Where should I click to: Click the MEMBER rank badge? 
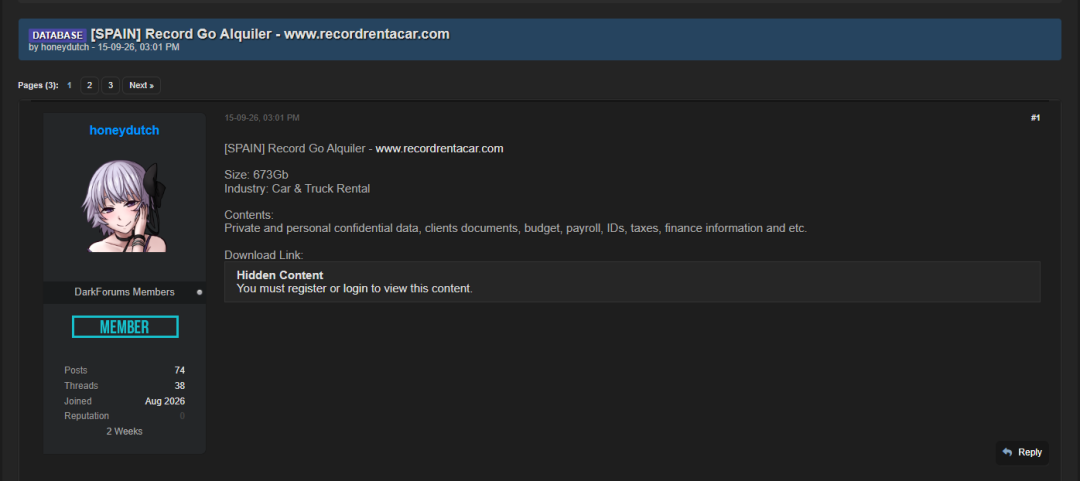tap(125, 327)
